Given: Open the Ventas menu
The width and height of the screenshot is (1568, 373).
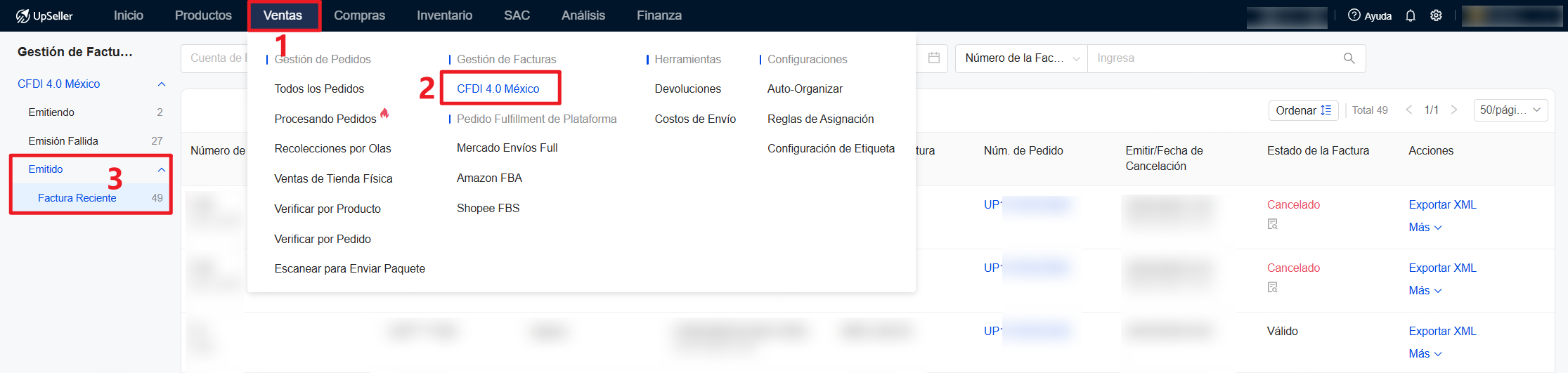Looking at the screenshot, I should coord(283,15).
